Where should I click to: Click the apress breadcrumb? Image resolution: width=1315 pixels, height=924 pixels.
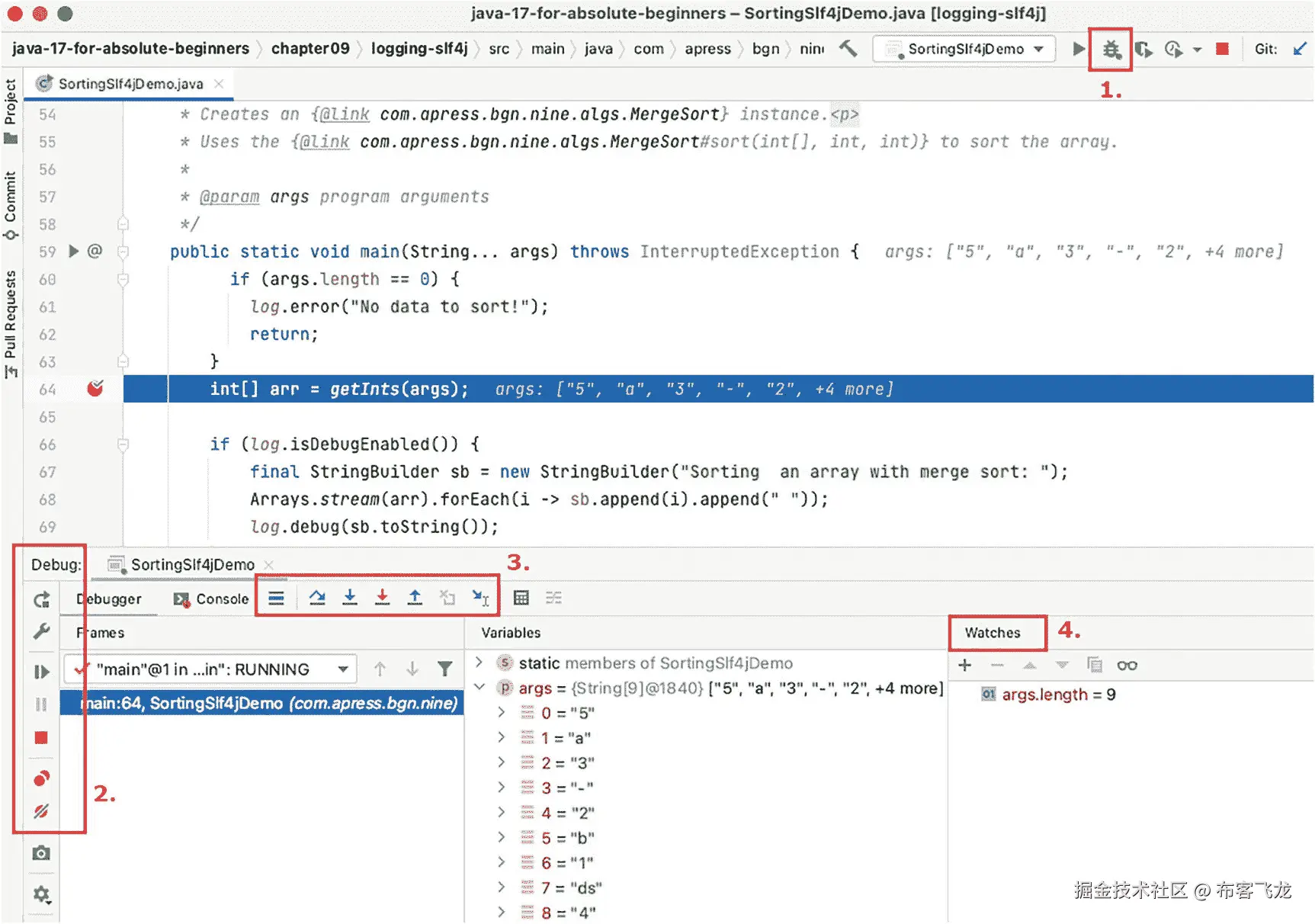click(x=707, y=49)
